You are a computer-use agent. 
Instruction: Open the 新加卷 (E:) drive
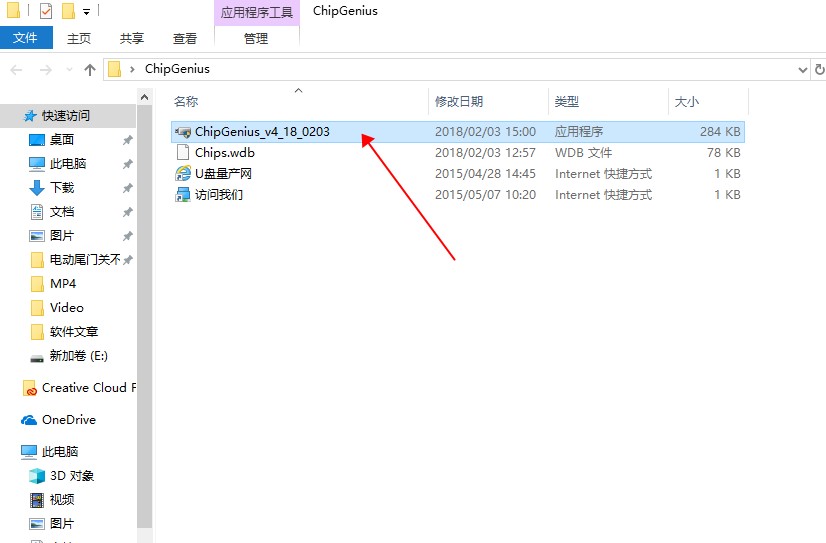(x=78, y=356)
